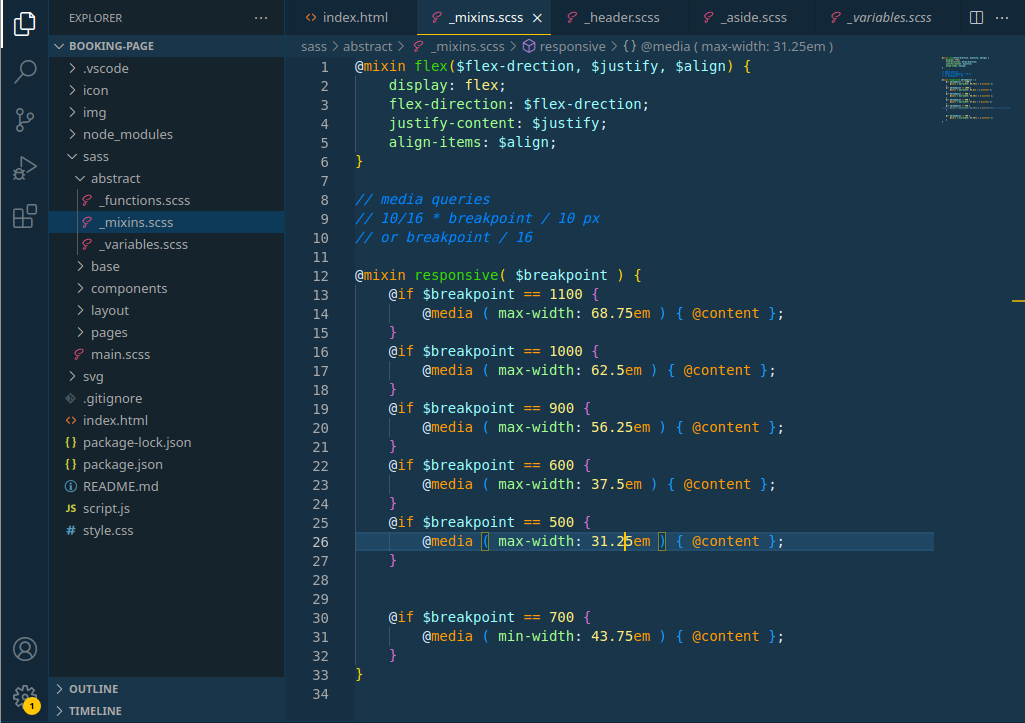Open package.json in the explorer
This screenshot has width=1025, height=723.
point(167,464)
